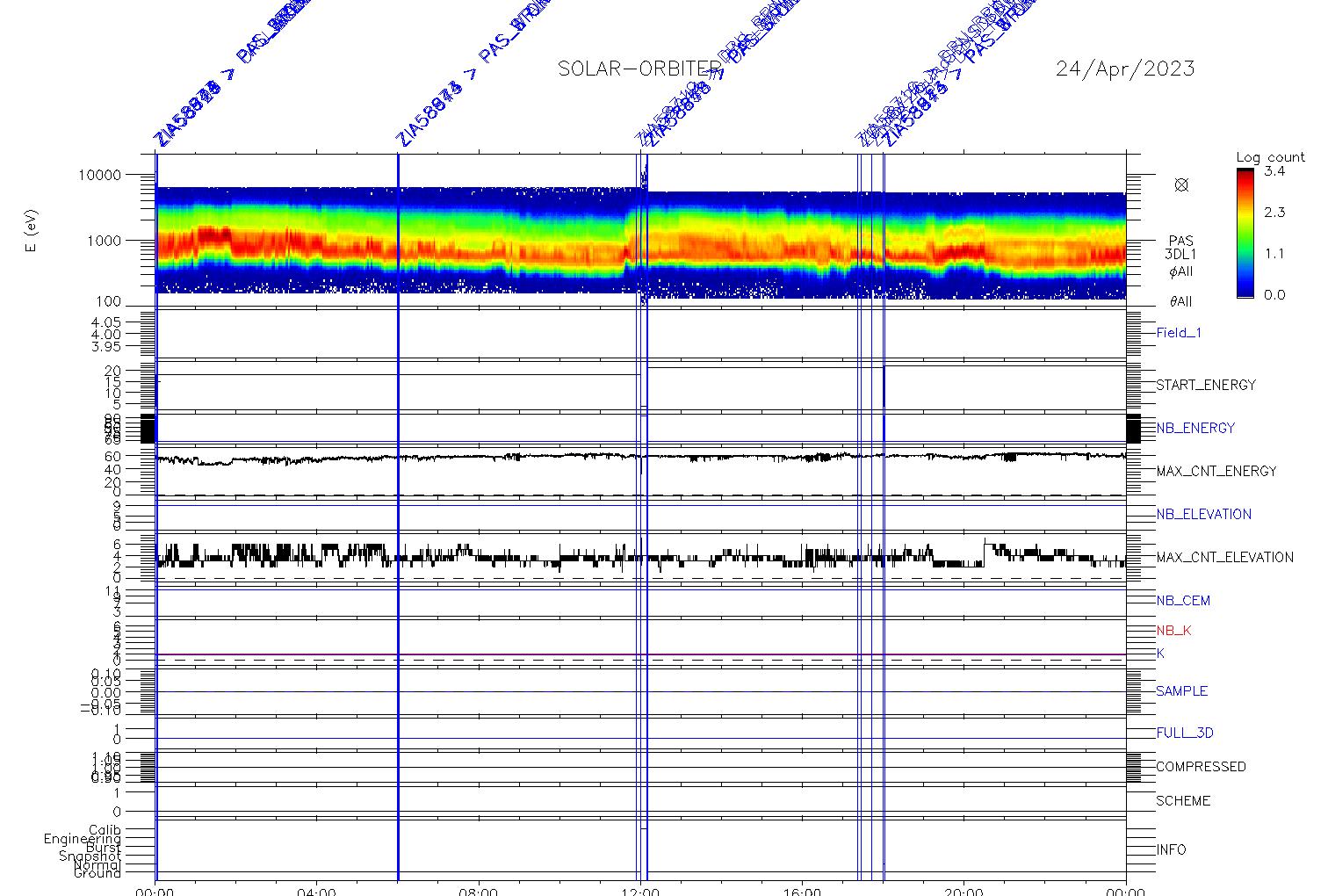
Task: Click the Log count color bar
Action: [x=1245, y=233]
